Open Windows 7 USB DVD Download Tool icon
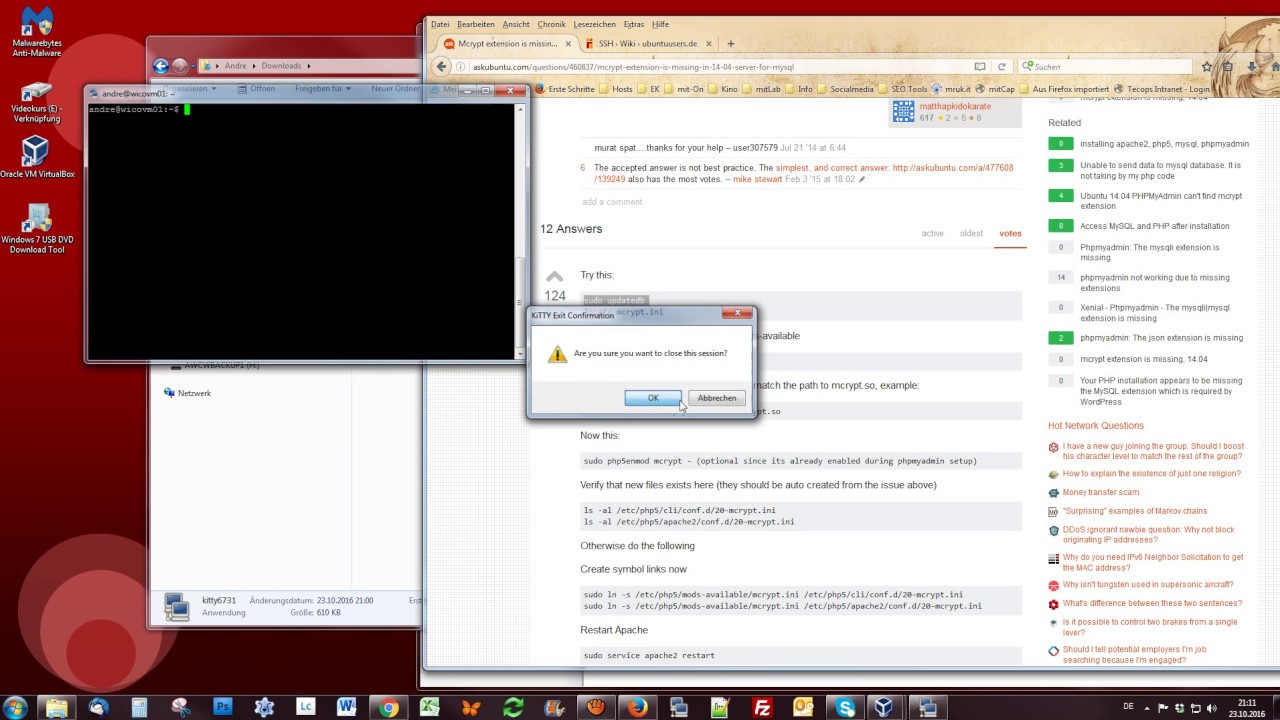This screenshot has width=1280, height=720. (37, 229)
